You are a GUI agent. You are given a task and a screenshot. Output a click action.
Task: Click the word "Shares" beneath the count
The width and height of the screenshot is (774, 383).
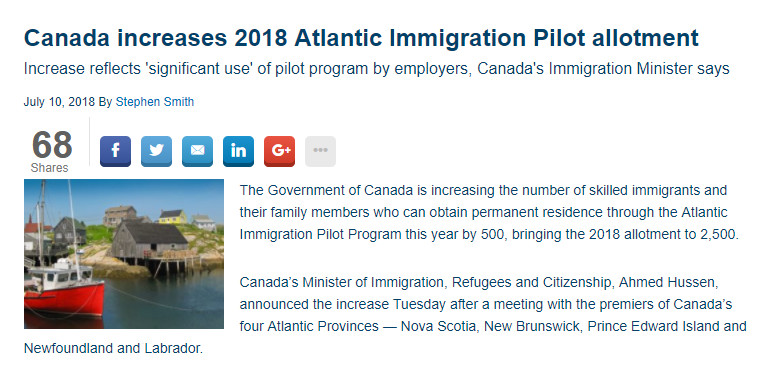click(49, 168)
